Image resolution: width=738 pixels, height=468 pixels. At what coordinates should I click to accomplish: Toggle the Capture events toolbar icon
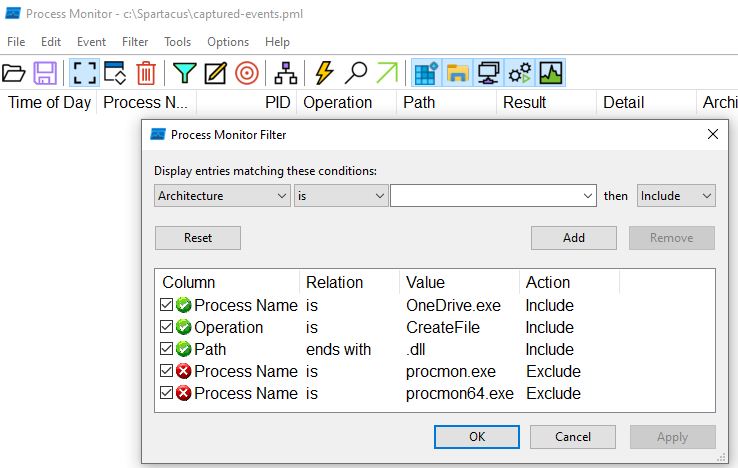[x=84, y=73]
